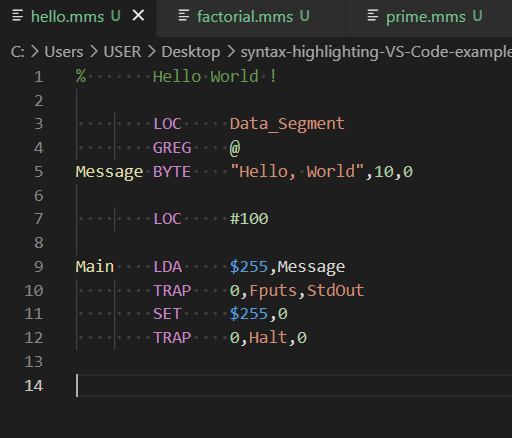Image resolution: width=512 pixels, height=438 pixels.
Task: Click 'Fputs' on line 10
Action: tap(273, 291)
